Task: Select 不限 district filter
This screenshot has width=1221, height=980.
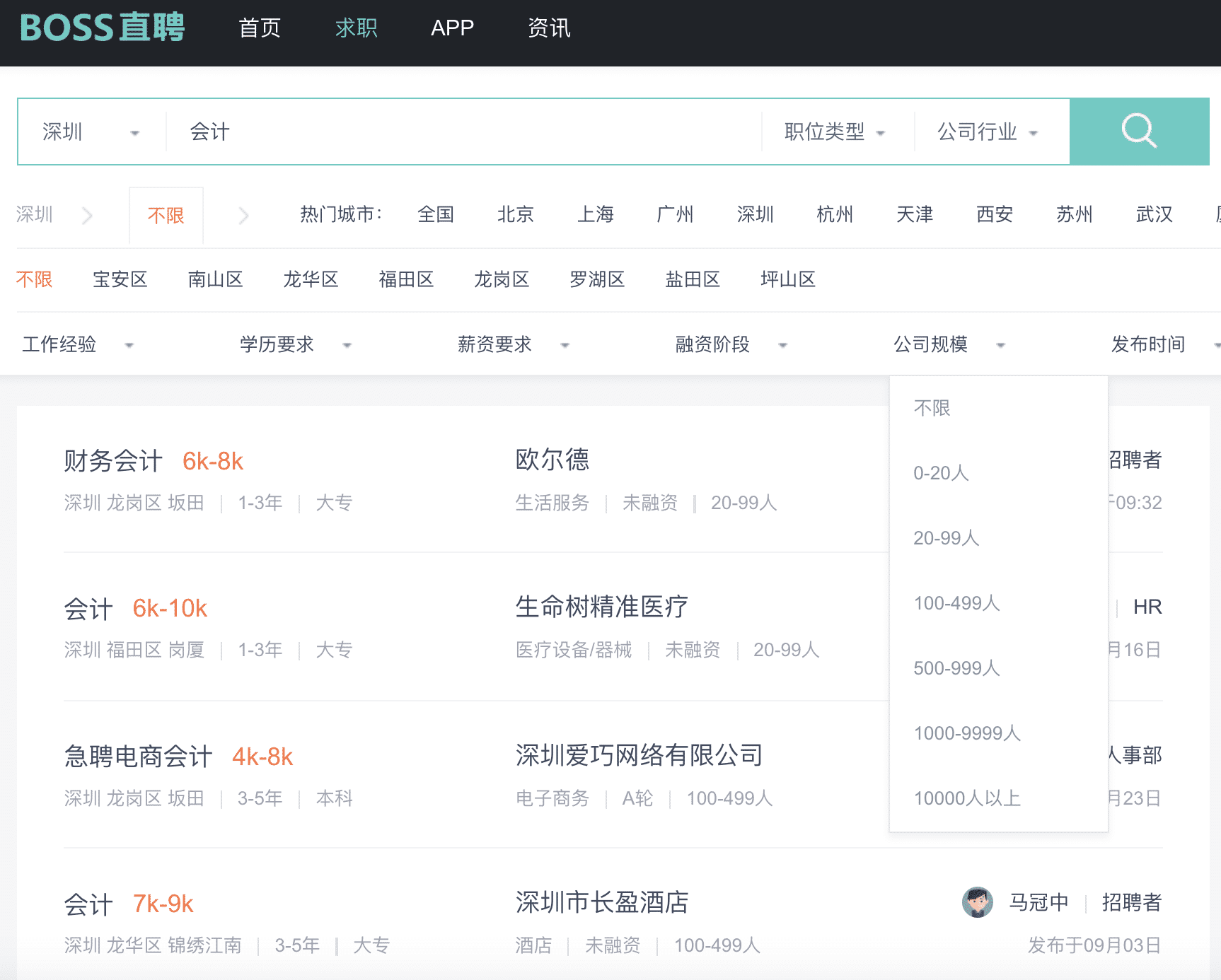Action: pos(35,279)
